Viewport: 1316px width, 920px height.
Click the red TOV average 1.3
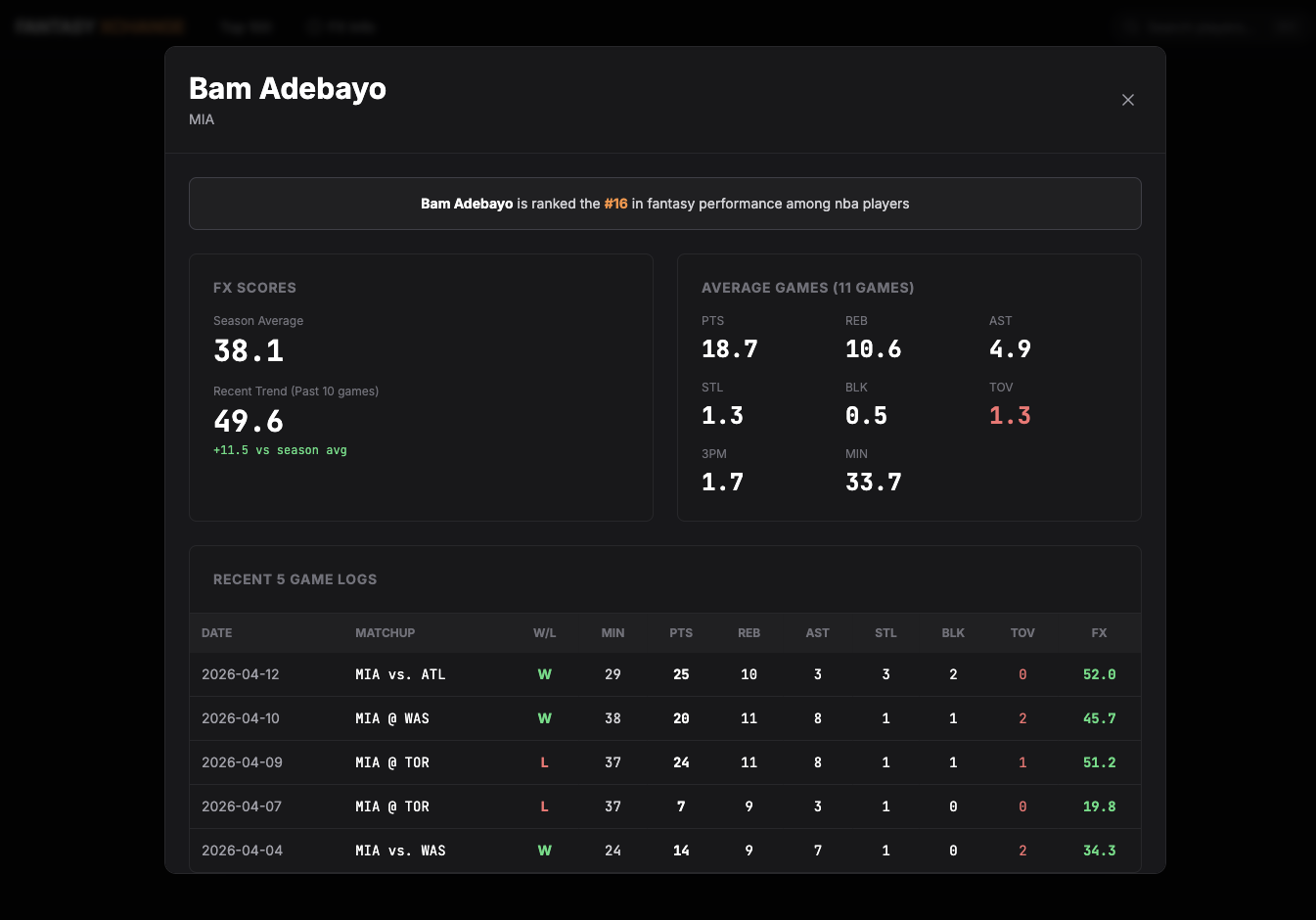pos(1010,415)
